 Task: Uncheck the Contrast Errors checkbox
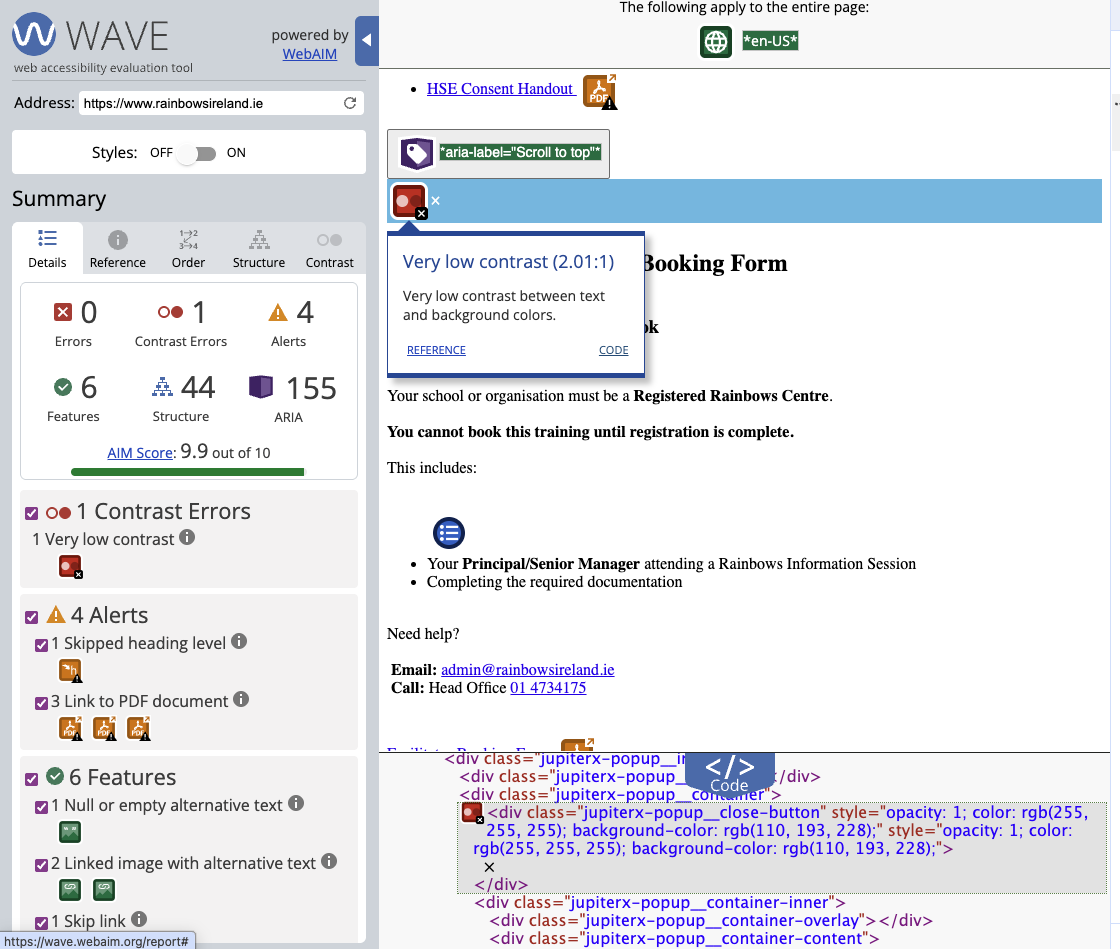point(32,513)
